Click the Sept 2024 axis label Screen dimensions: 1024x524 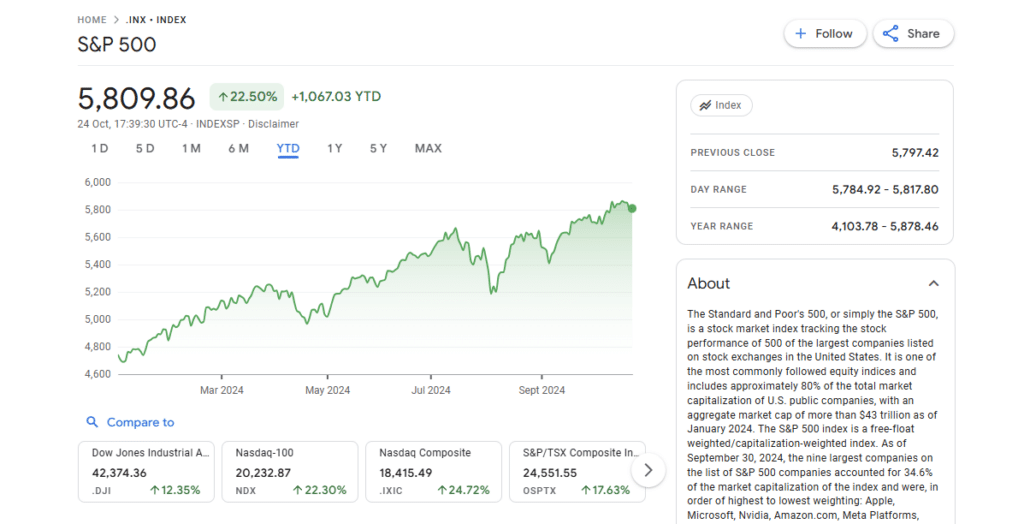click(541, 390)
